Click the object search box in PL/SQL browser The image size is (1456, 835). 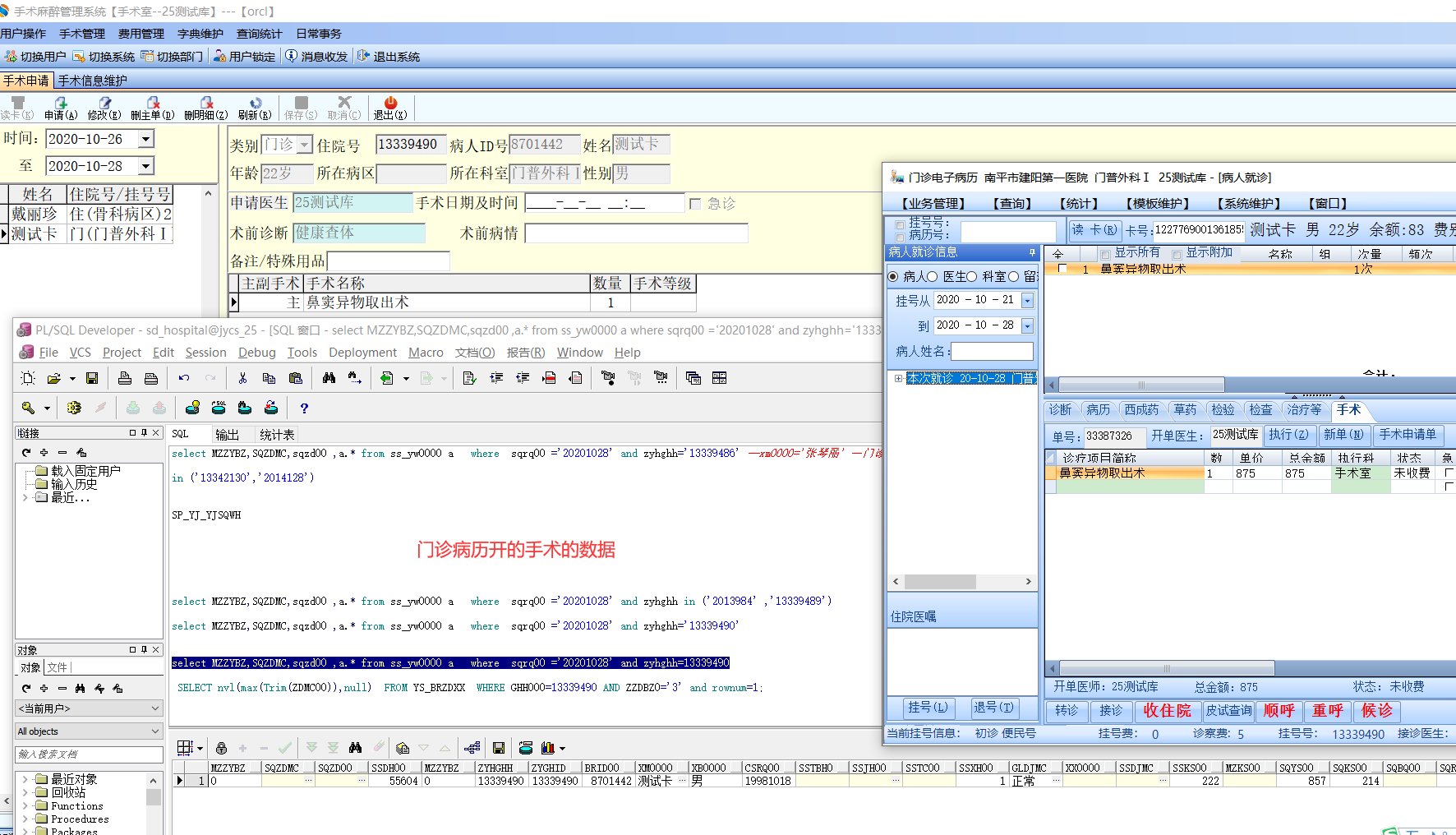point(89,754)
